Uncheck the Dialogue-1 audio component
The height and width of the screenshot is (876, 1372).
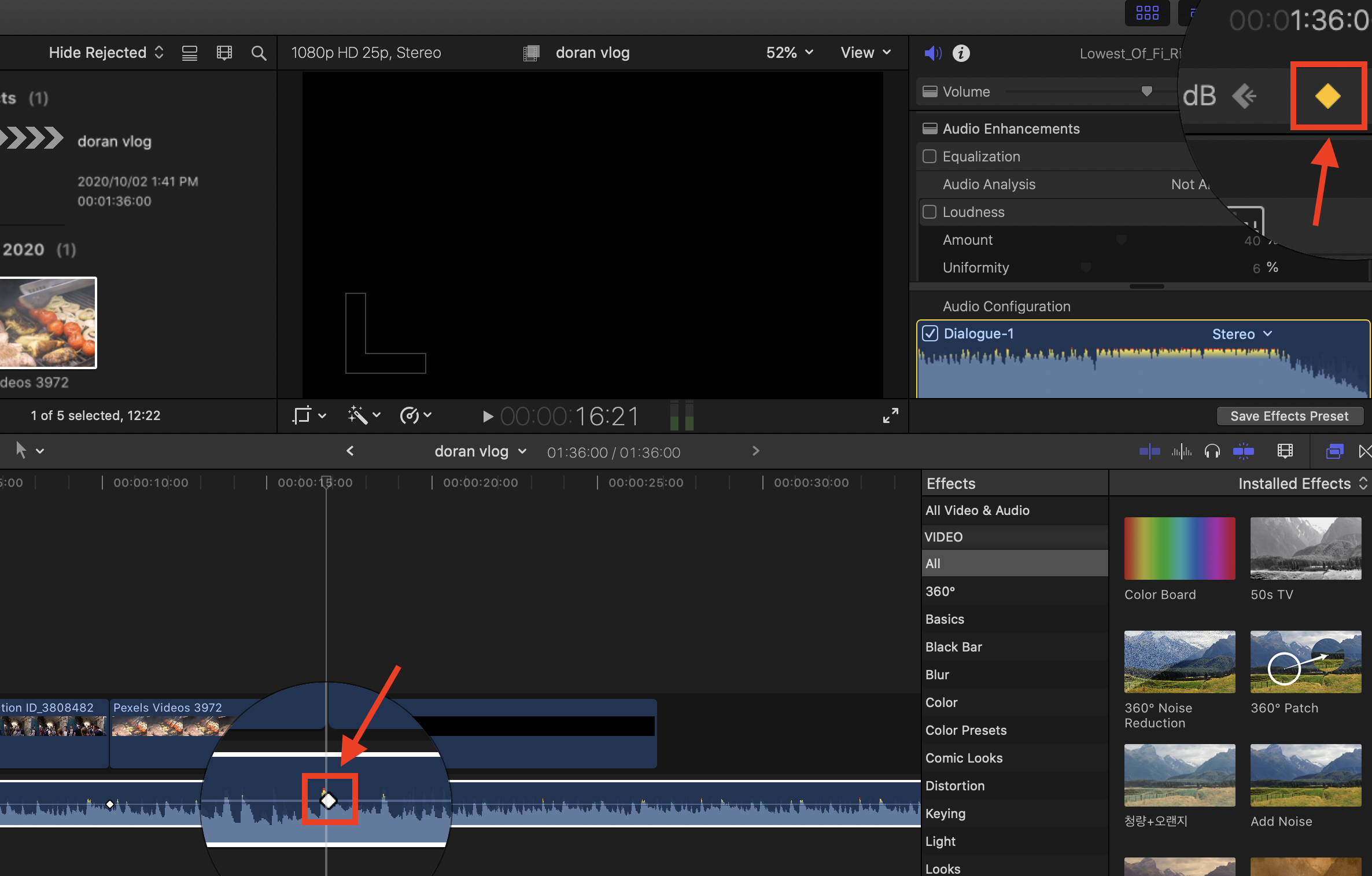point(930,334)
